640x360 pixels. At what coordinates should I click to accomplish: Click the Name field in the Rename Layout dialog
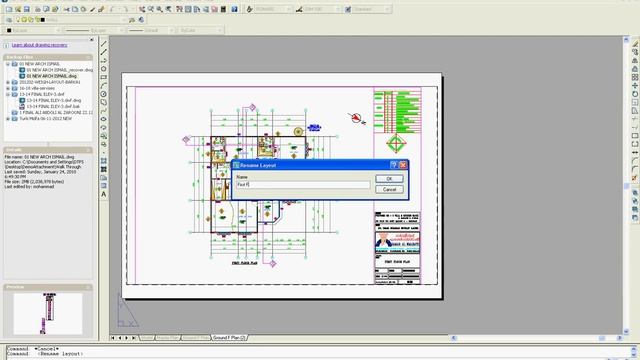[303, 184]
